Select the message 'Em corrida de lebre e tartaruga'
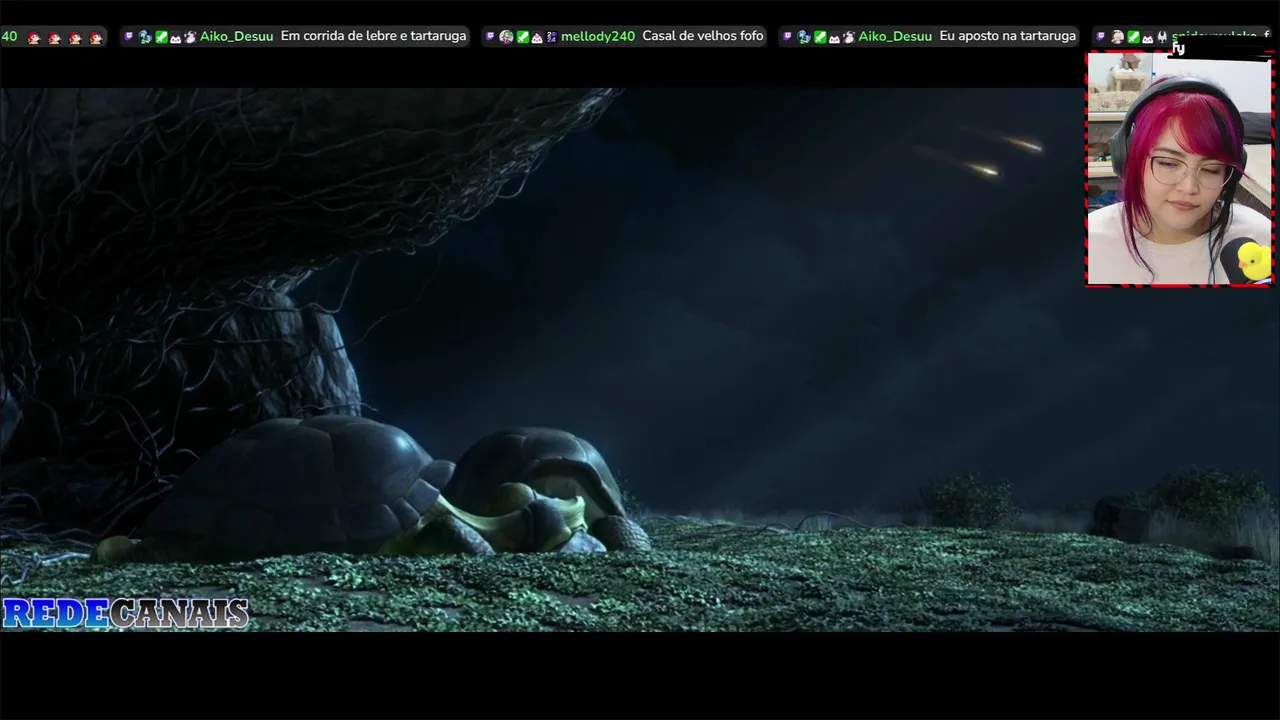 point(374,36)
